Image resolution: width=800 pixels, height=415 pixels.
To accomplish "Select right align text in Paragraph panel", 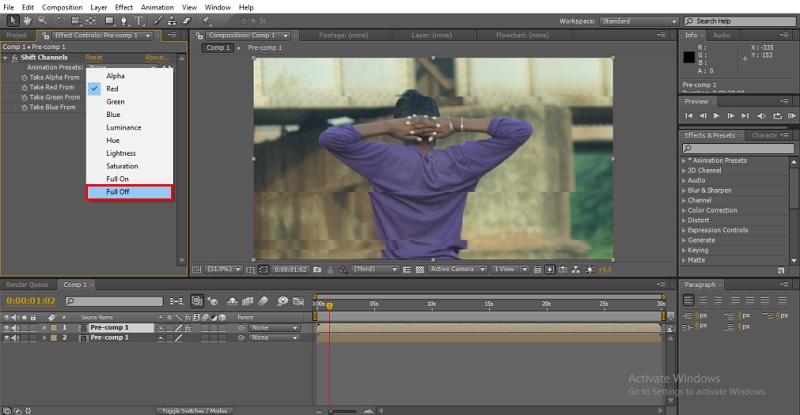I will [718, 300].
